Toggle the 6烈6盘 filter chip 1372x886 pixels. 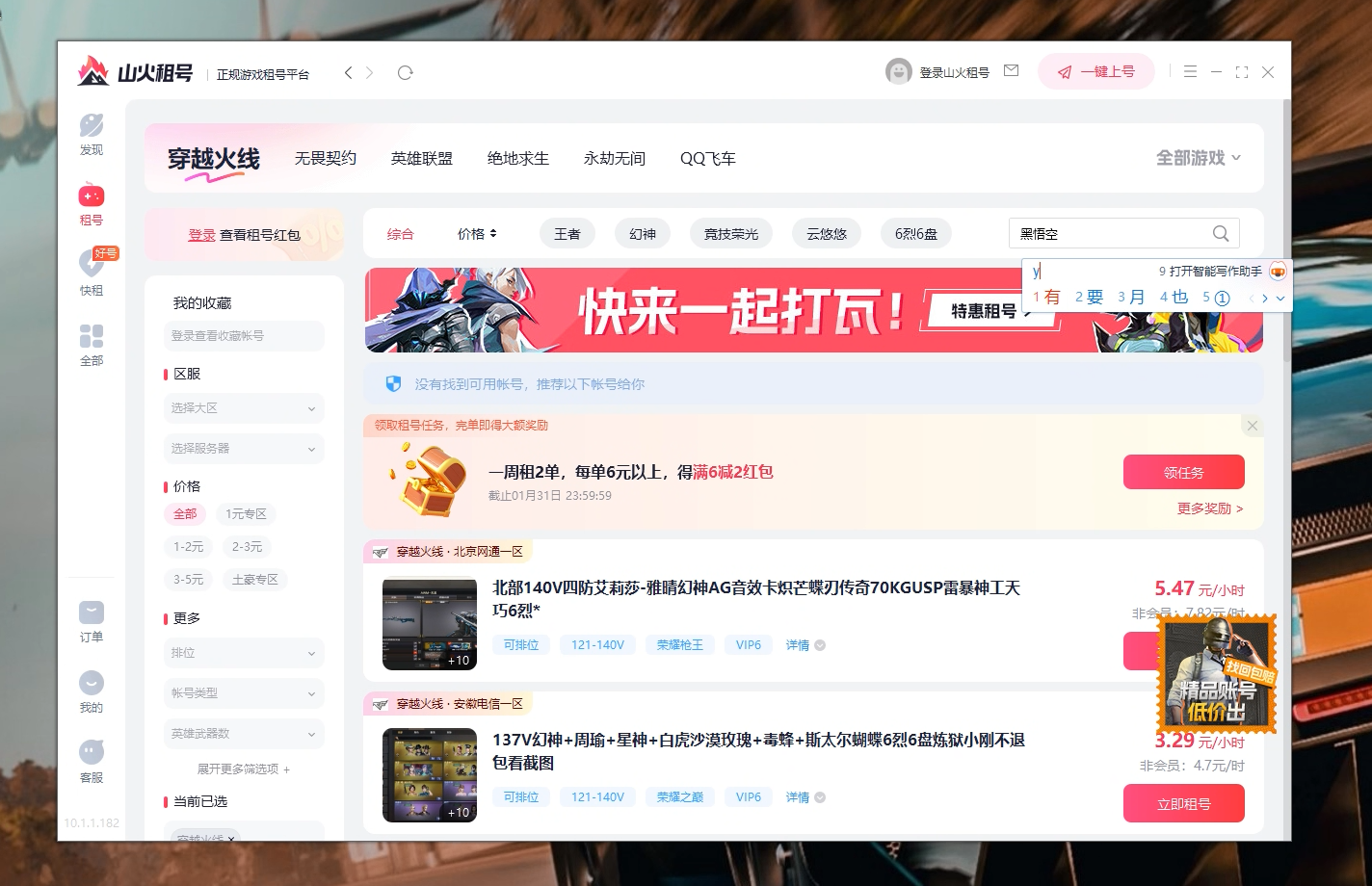(916, 234)
